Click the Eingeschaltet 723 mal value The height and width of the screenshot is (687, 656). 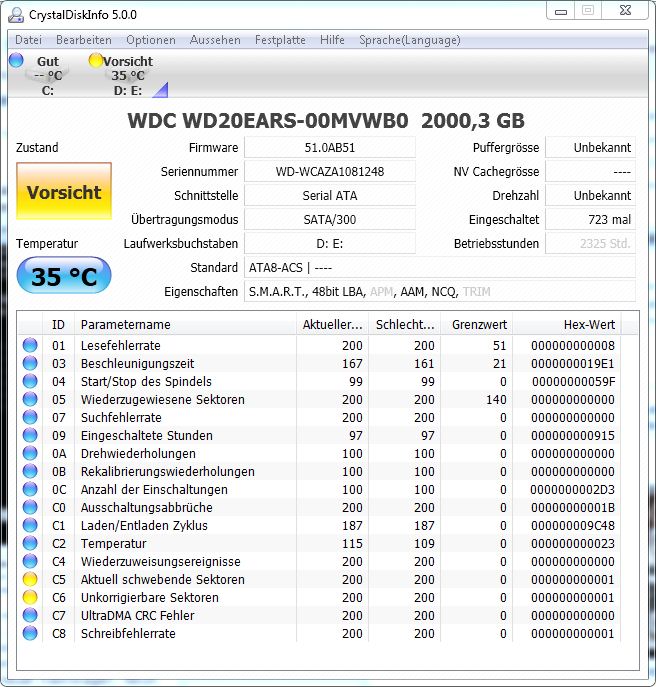click(590, 220)
